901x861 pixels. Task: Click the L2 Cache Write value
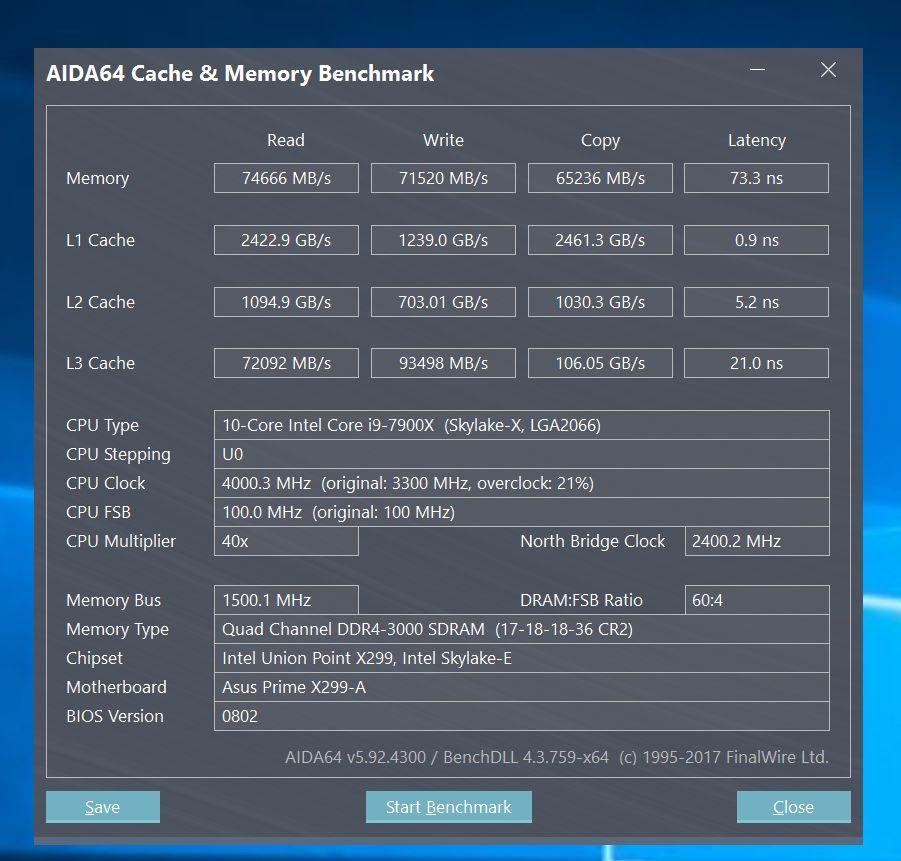click(x=443, y=302)
